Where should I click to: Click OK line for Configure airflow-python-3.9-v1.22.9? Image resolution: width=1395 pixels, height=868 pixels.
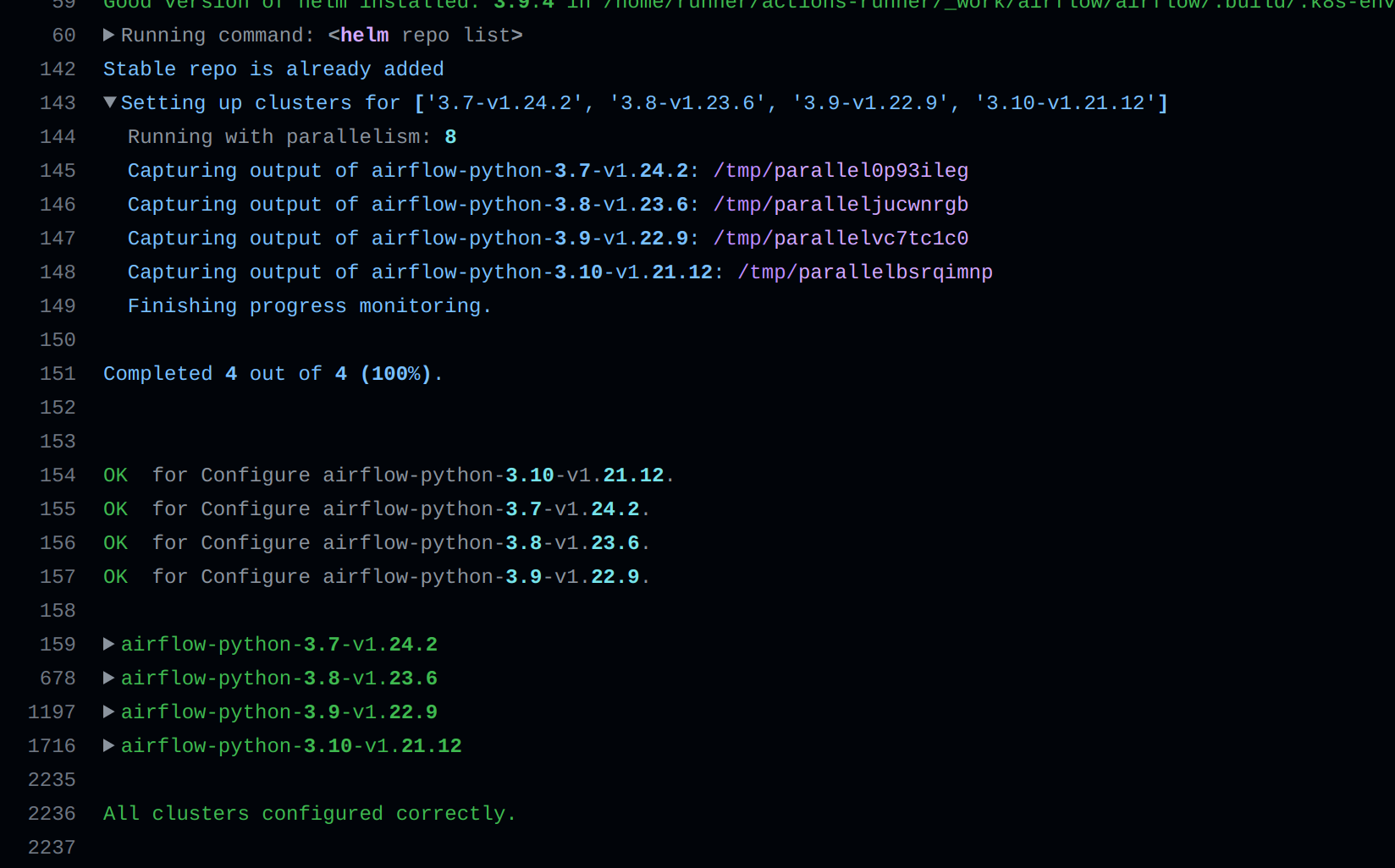[377, 577]
